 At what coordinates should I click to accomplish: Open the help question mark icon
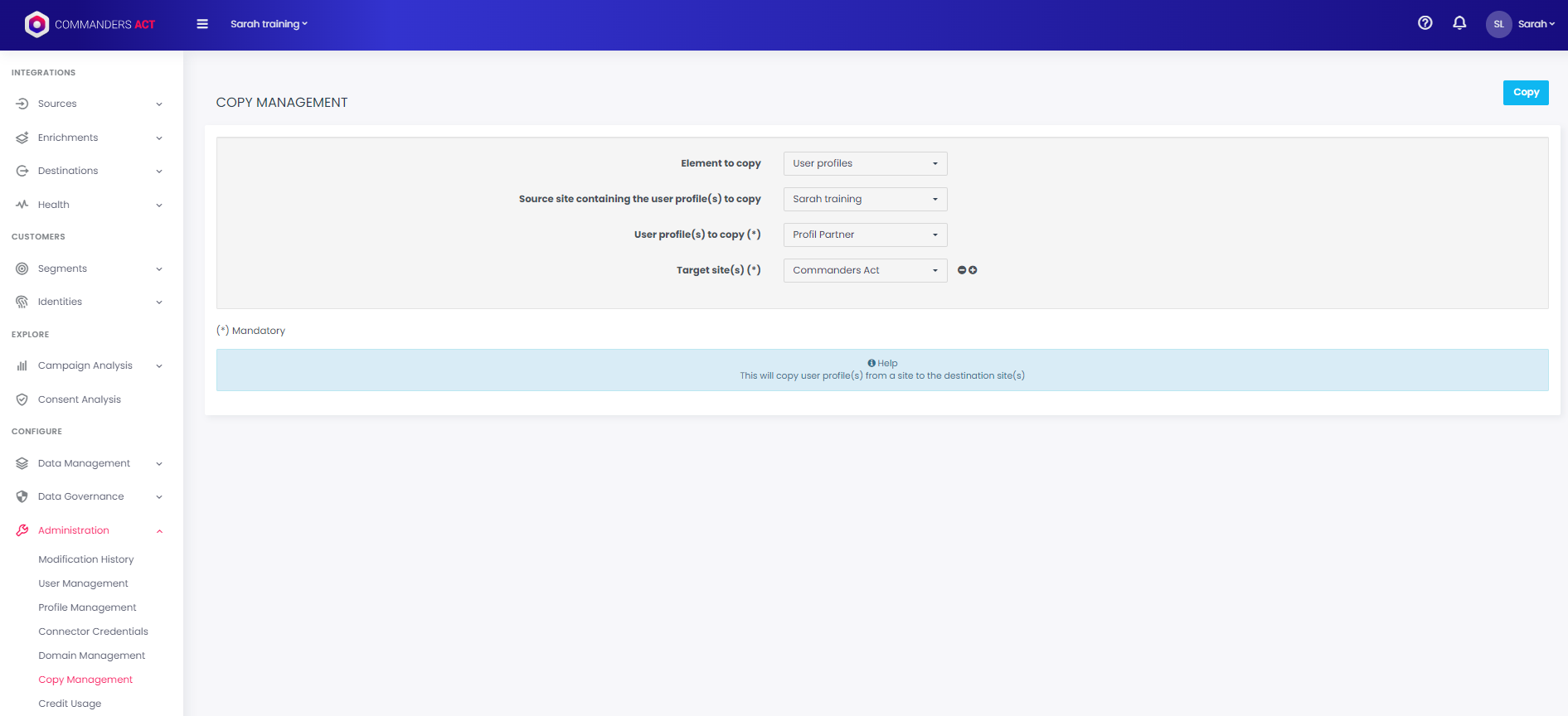click(1425, 23)
